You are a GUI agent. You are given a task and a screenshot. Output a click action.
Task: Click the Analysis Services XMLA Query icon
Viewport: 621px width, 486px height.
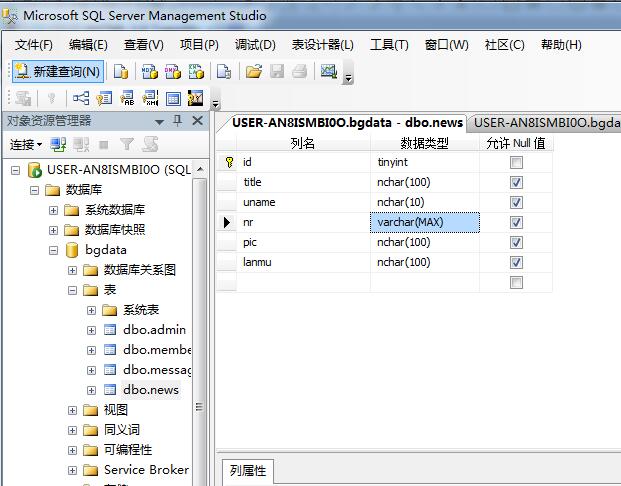click(x=196, y=72)
